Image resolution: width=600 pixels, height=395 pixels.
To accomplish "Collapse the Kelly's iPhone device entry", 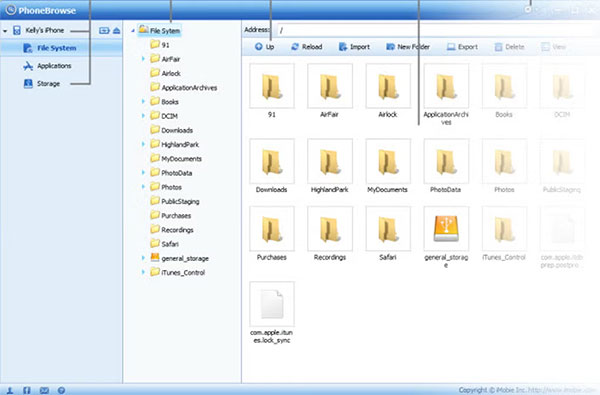I will pos(5,31).
